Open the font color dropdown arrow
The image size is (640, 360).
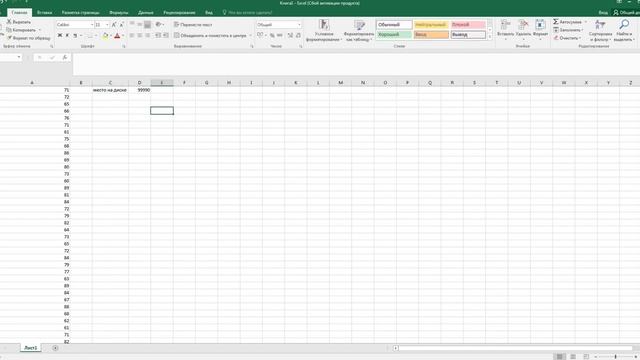[123, 36]
